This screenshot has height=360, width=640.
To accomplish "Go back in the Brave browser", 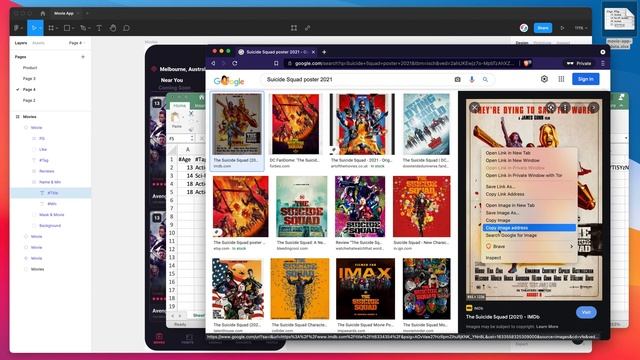I will pos(213,63).
